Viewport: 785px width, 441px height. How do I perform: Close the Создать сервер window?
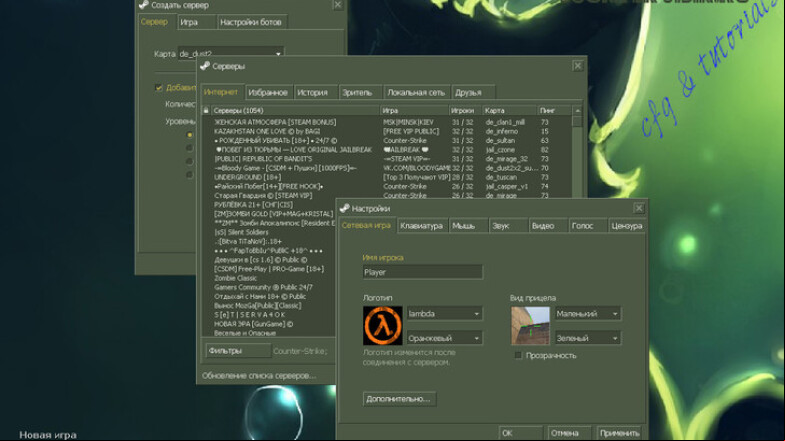(x=338, y=5)
